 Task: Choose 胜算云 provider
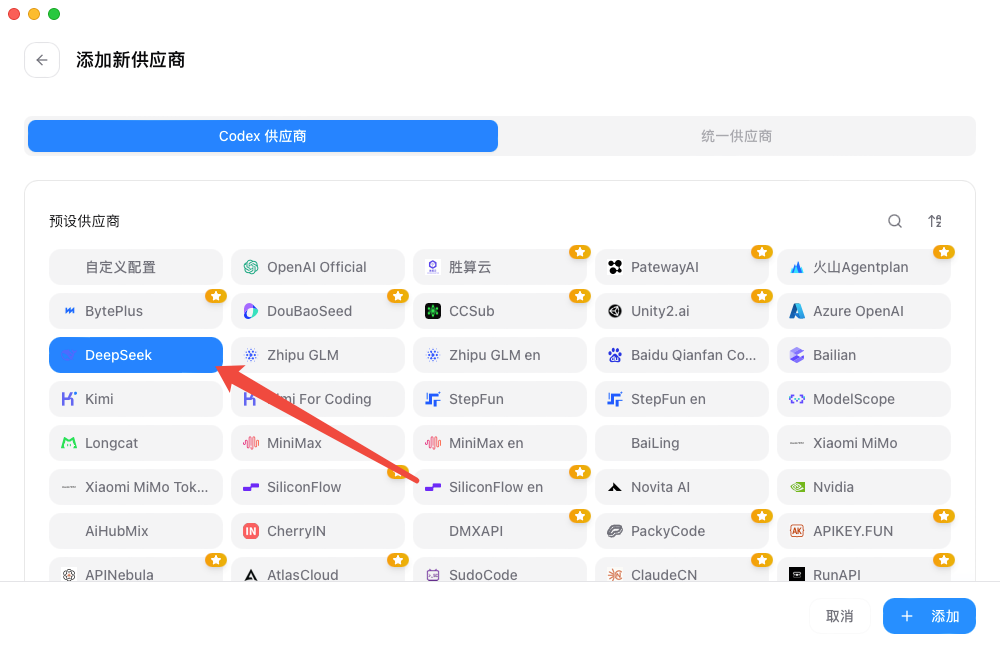click(500, 267)
